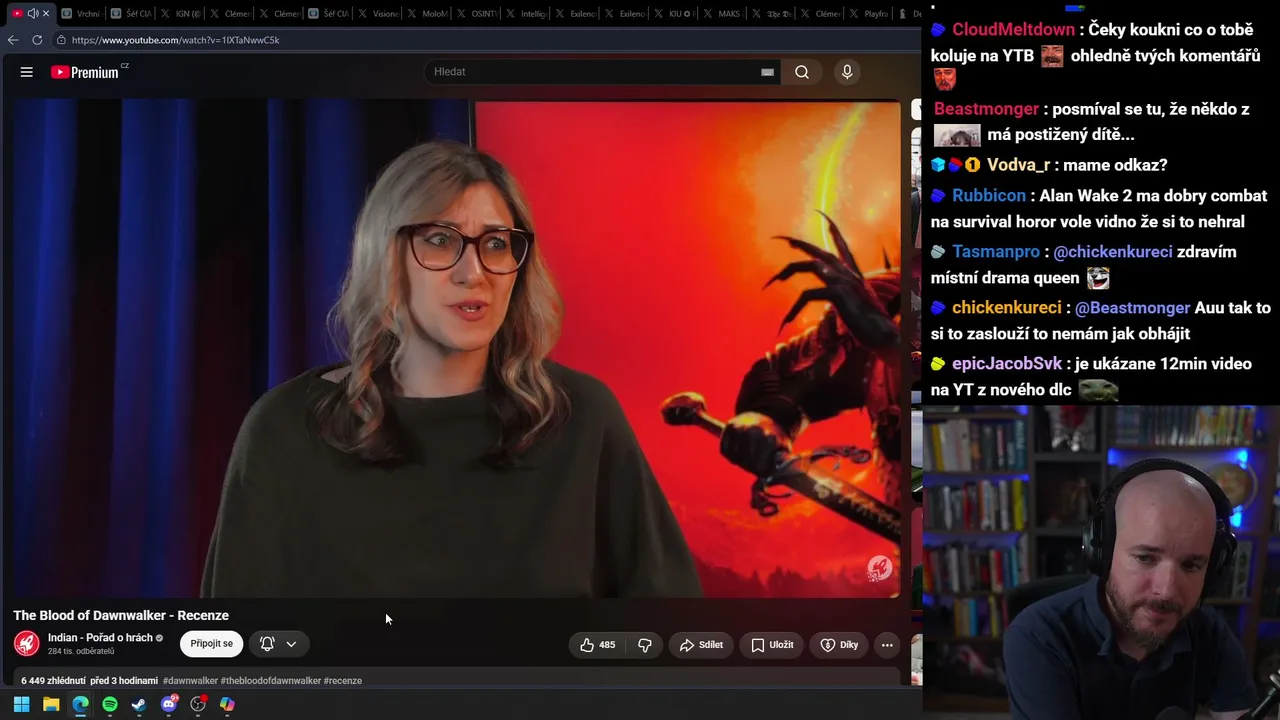Open the colorful Copilot taskbar icon
This screenshot has width=1280, height=720.
point(227,704)
